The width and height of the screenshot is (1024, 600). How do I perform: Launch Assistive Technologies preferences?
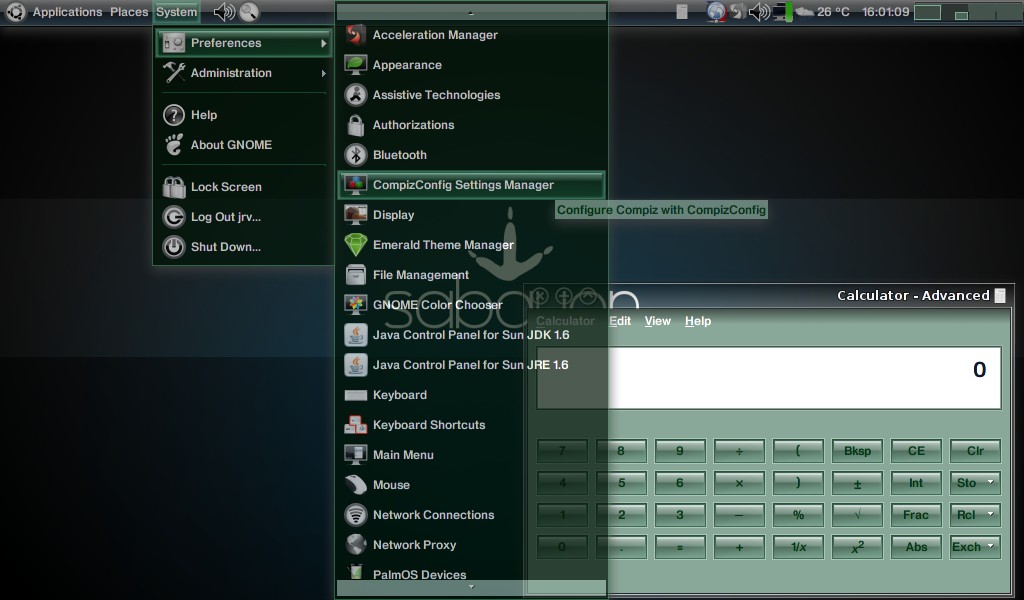click(471, 95)
